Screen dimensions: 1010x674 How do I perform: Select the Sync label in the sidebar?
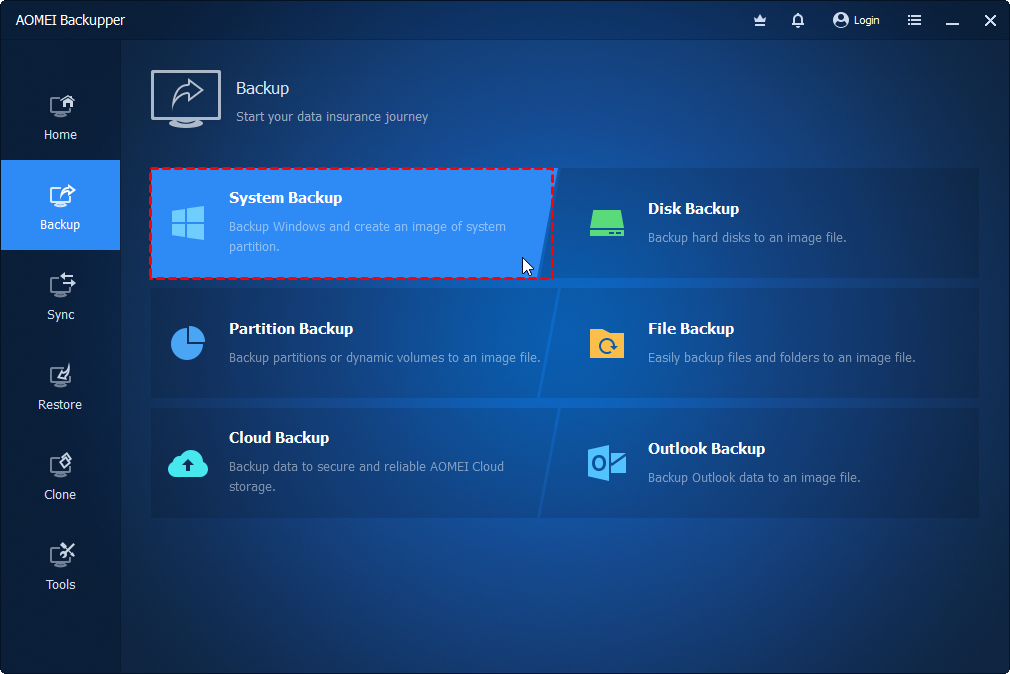click(61, 315)
